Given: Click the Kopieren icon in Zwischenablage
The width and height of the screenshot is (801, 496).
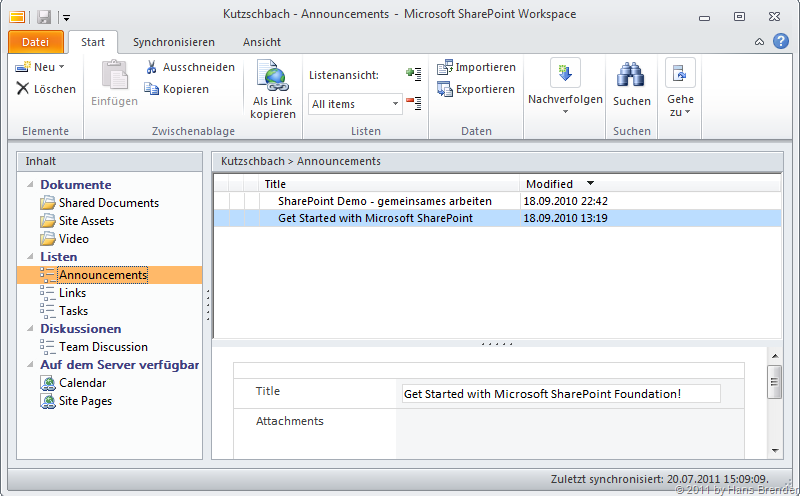Looking at the screenshot, I should 152,89.
